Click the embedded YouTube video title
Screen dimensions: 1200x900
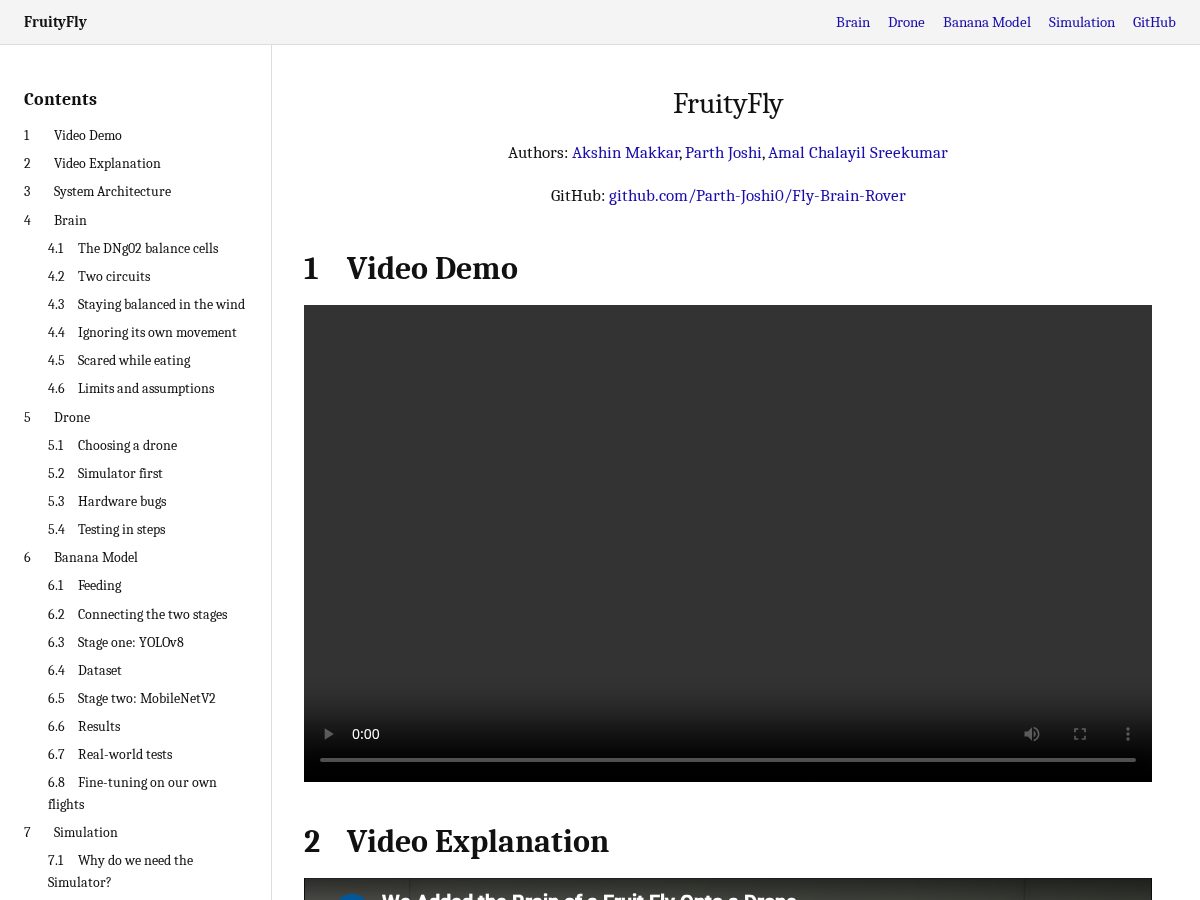589,895
